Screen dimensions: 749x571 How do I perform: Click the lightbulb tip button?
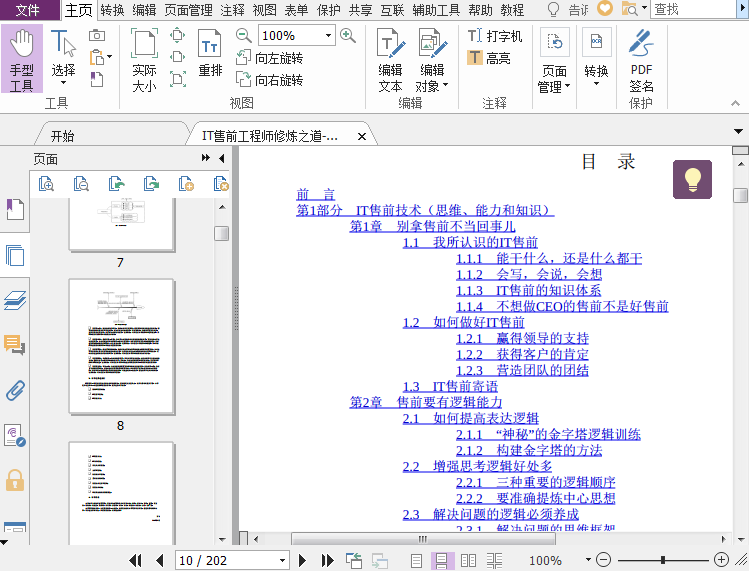692,179
